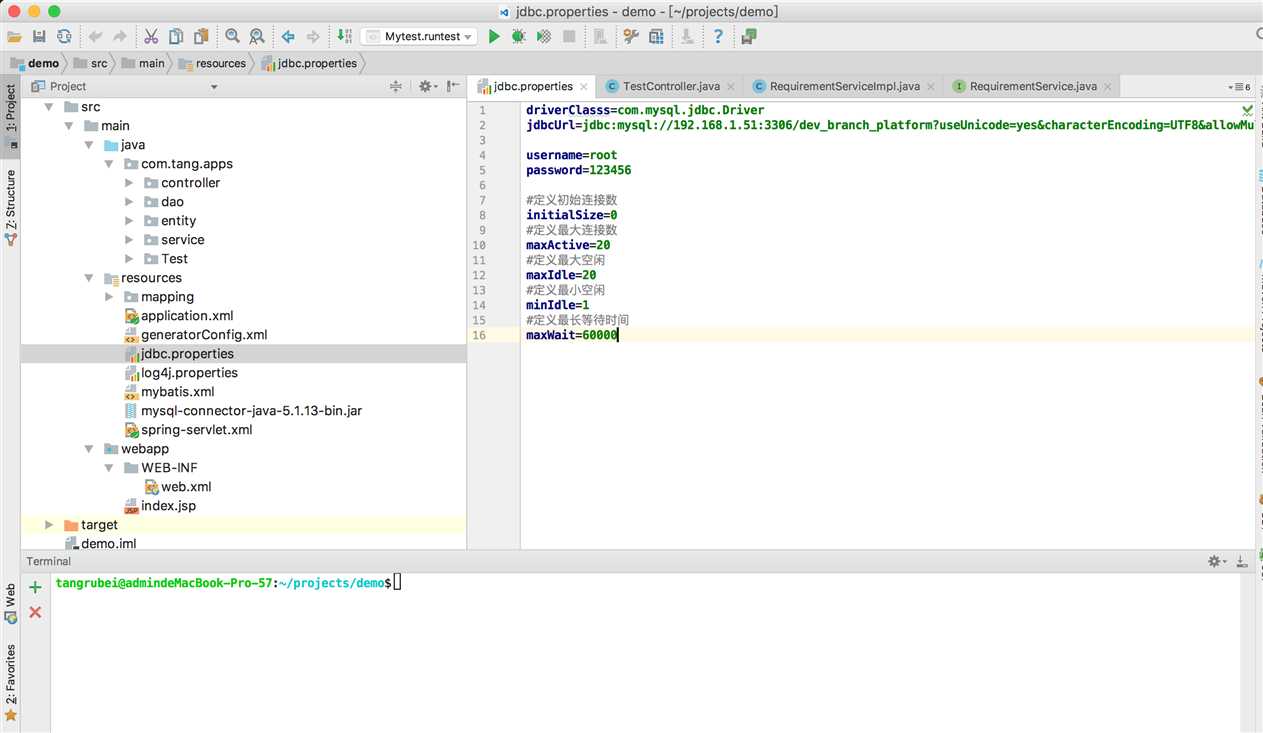Open Terminal panel gear settings
The height and width of the screenshot is (733, 1263).
tap(1216, 562)
